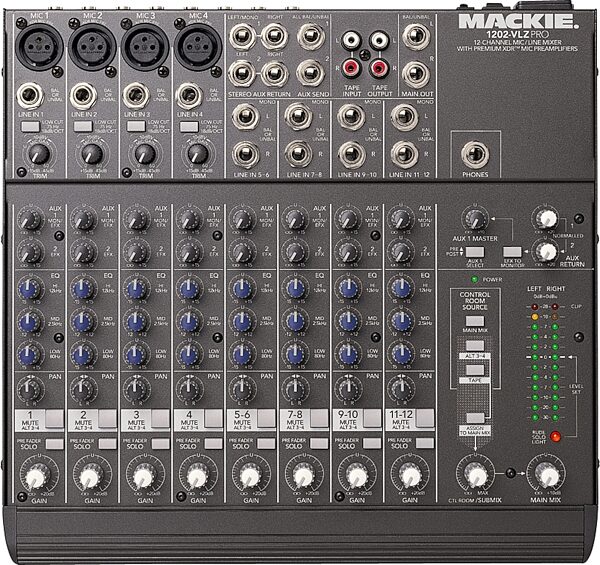Click the red TAPE OUTPUT right RCA jack
Screen dimensions: 600x565
379,68
